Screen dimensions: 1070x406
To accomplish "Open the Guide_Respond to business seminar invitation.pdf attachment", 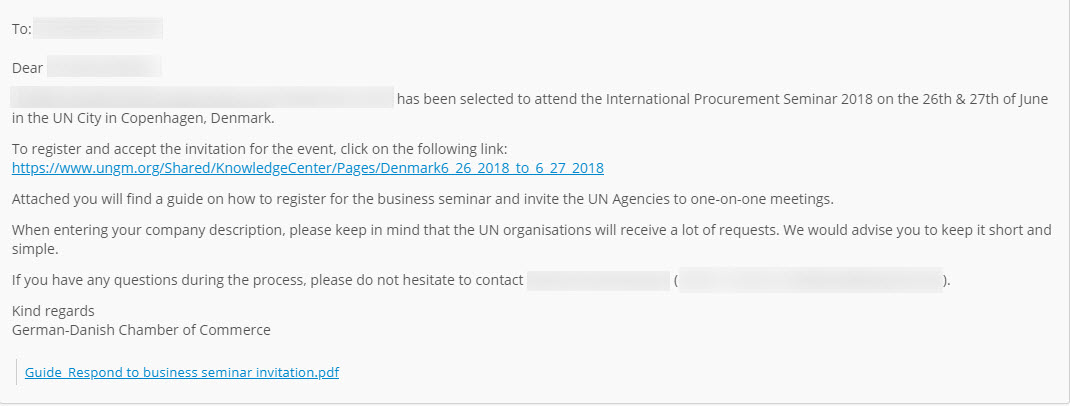I will click(182, 373).
